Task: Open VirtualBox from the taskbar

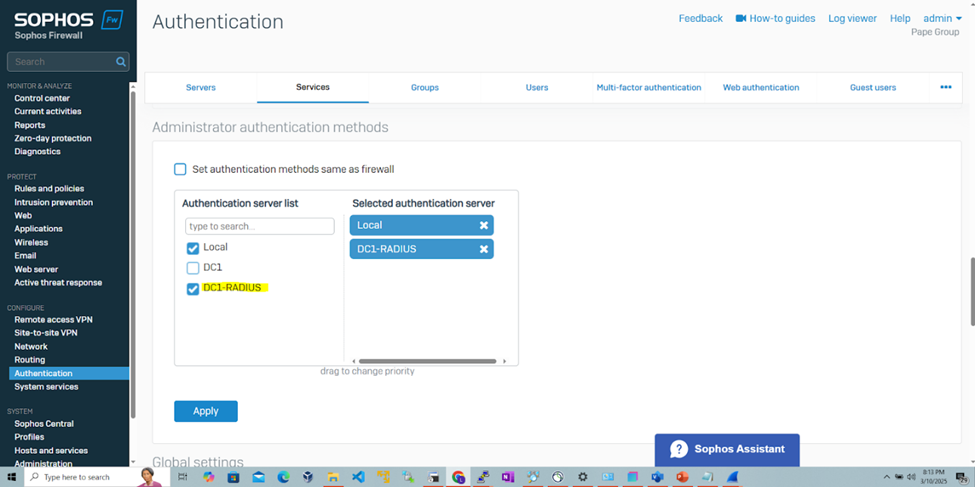Action: pos(308,477)
